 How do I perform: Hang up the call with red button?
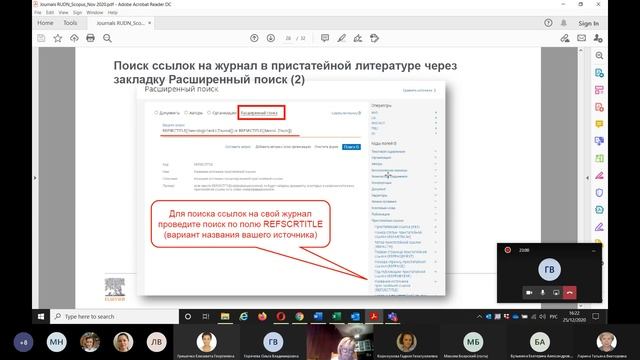pyautogui.click(x=570, y=293)
